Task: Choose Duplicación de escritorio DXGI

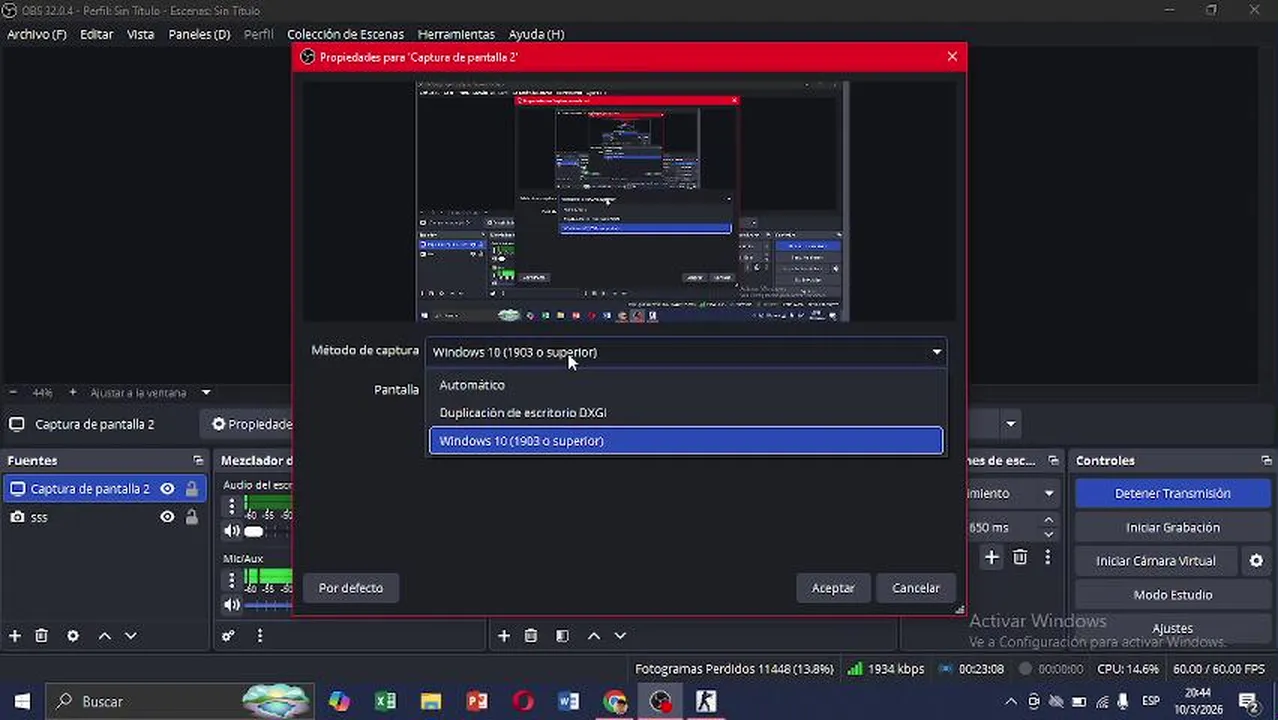Action: coord(686,412)
